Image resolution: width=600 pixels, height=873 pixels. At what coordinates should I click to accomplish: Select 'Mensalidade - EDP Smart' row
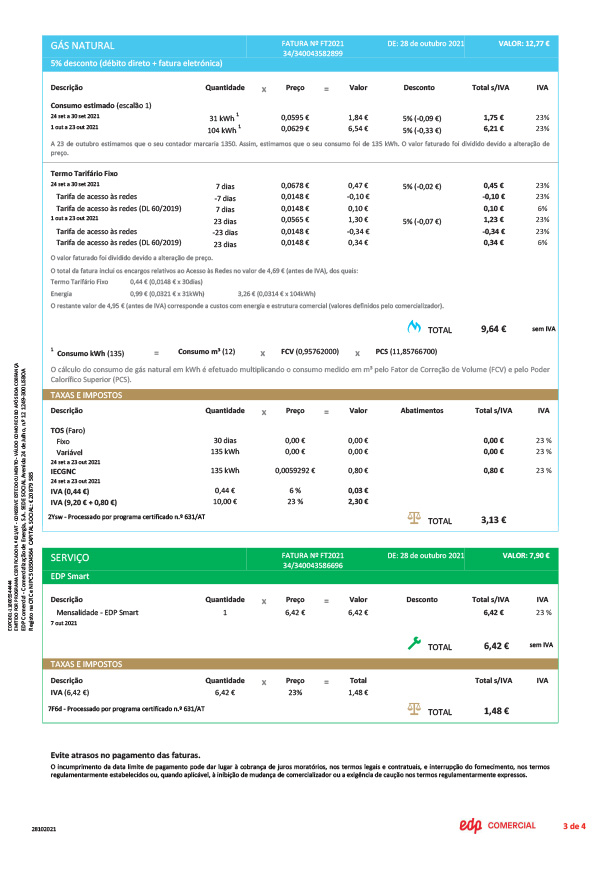97,612
